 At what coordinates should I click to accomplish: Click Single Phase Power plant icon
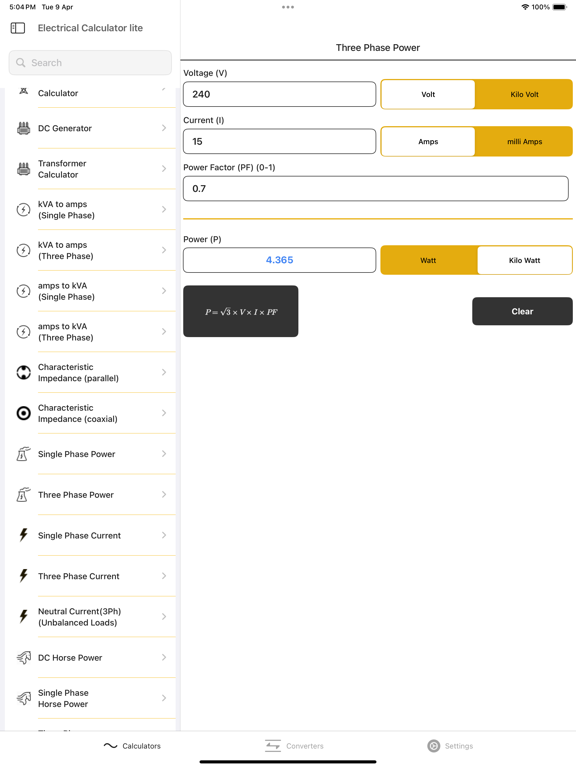point(24,454)
